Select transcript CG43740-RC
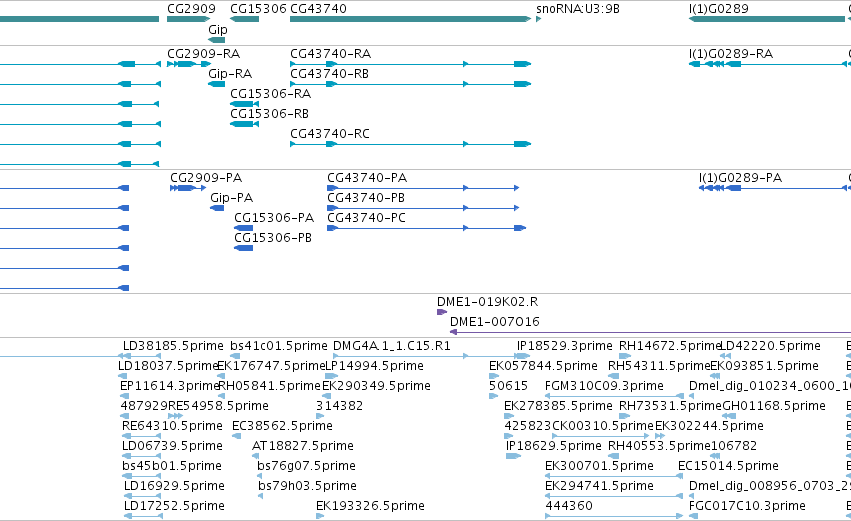The width and height of the screenshot is (851, 521). (410, 144)
